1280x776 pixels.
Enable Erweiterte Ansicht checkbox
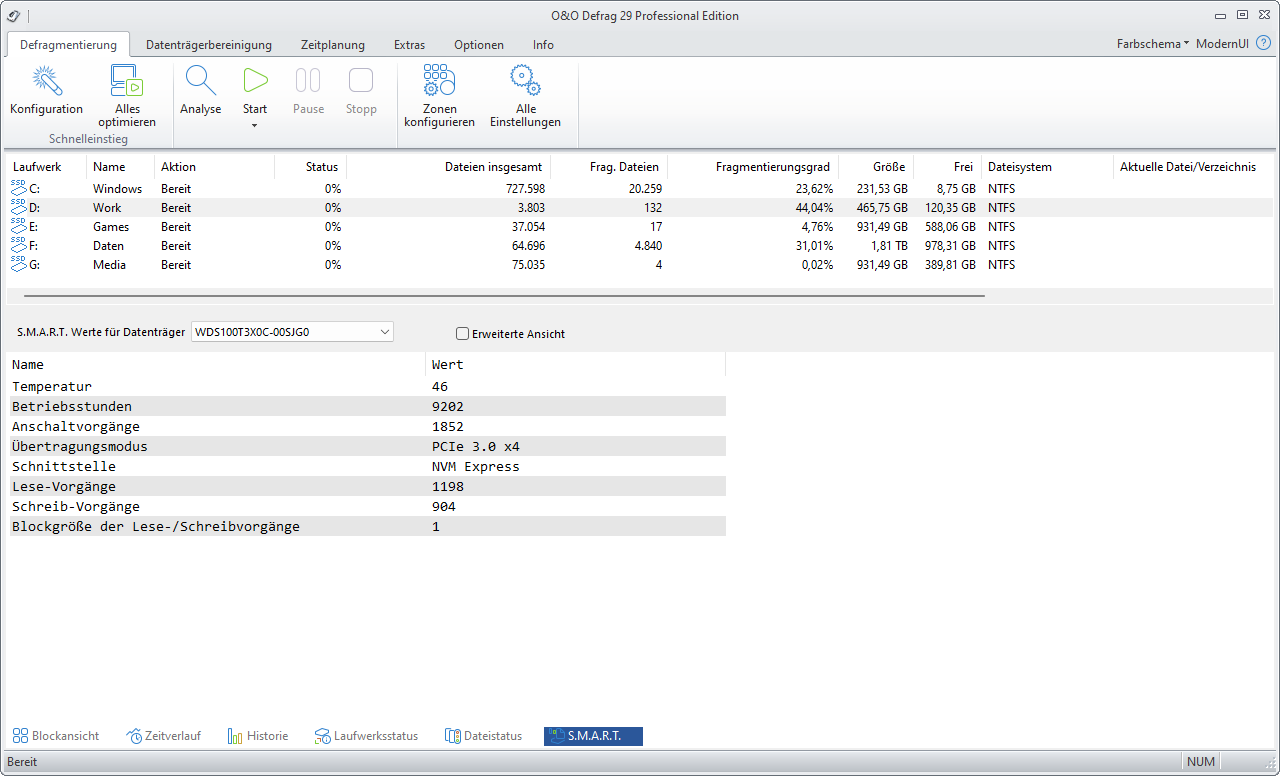pos(462,334)
